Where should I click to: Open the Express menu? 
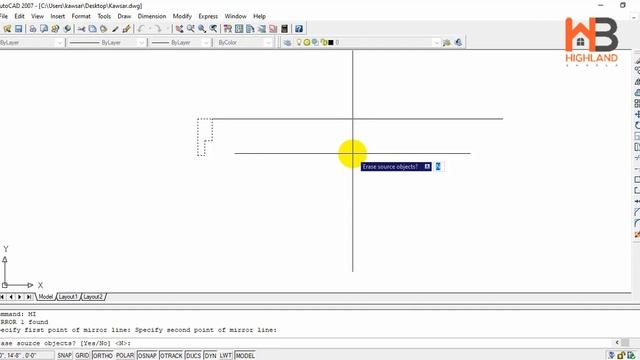point(208,16)
